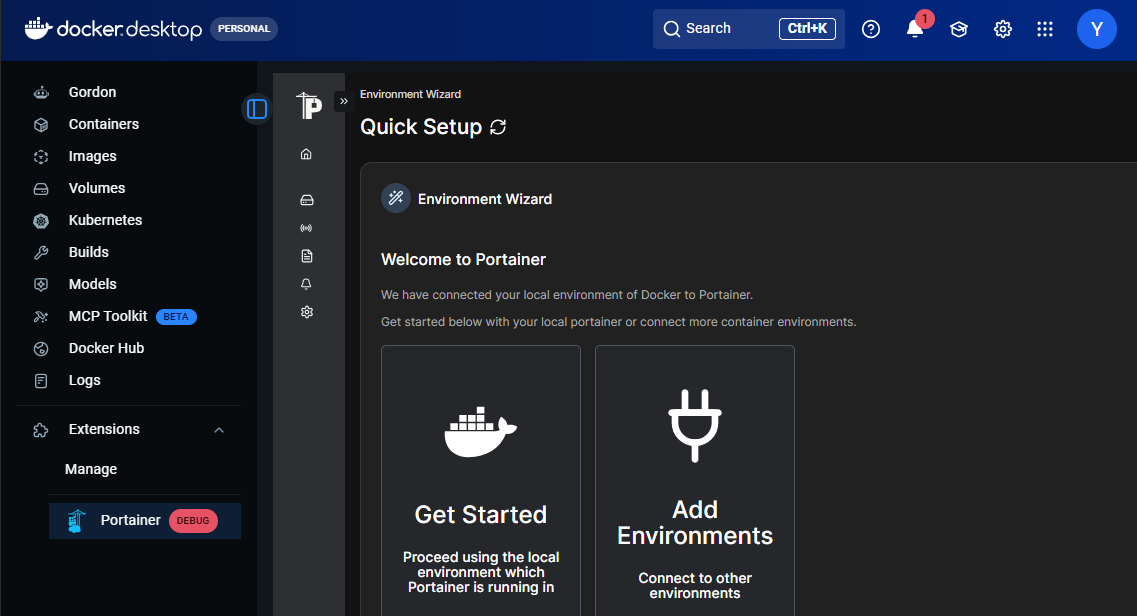Click the Docker Hub sidebar icon

(x=41, y=349)
